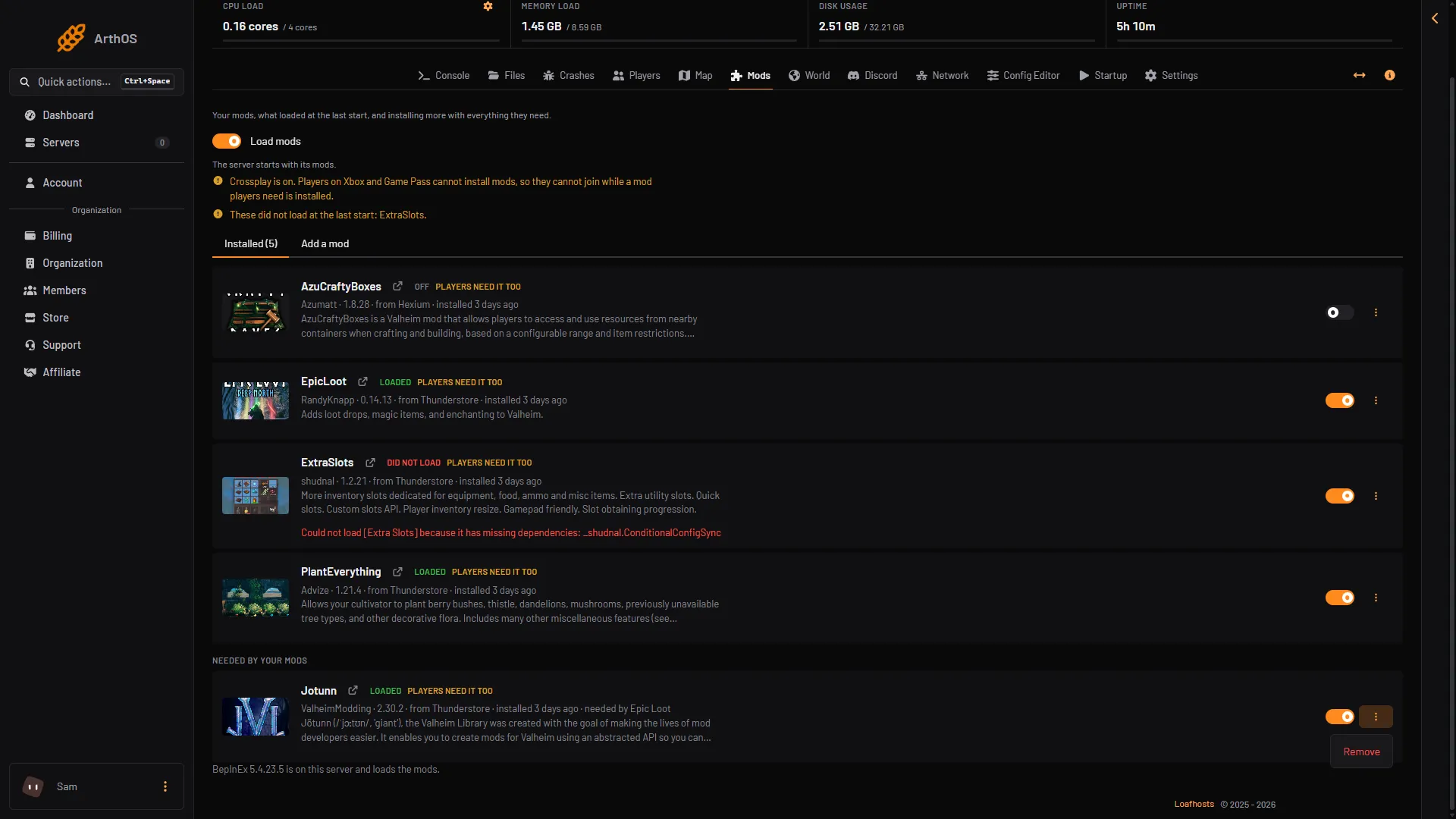Open ExtraSlots three-dot options menu

[x=1376, y=496]
